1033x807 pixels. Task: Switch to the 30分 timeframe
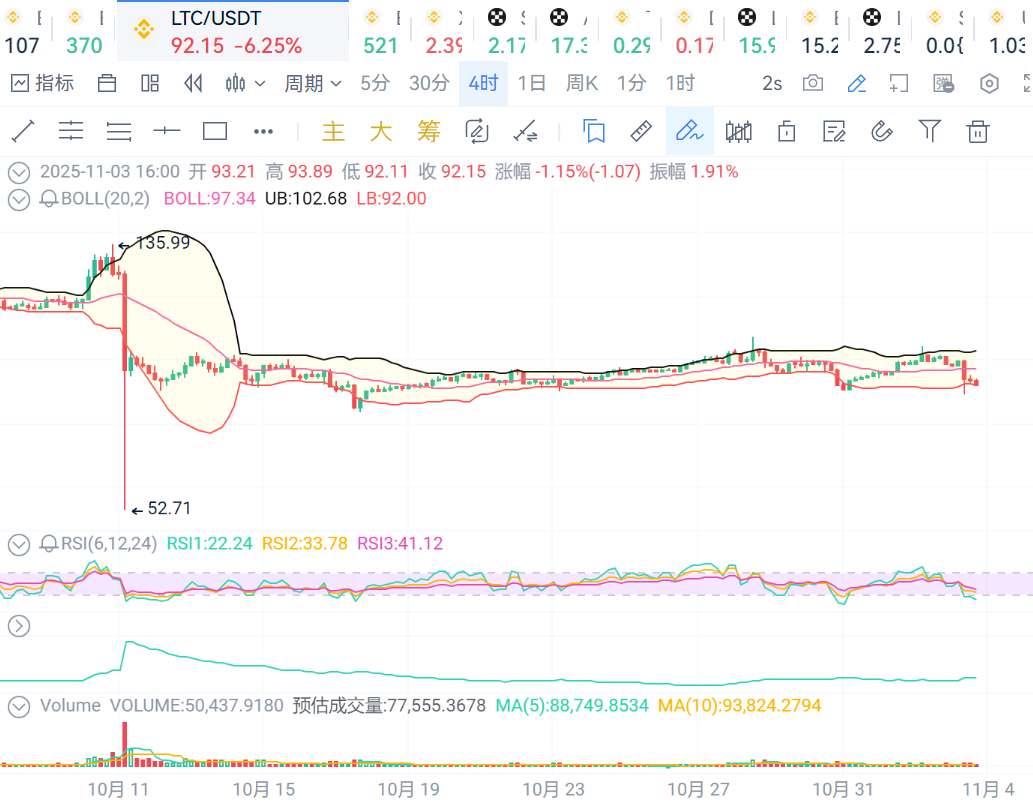(x=429, y=84)
